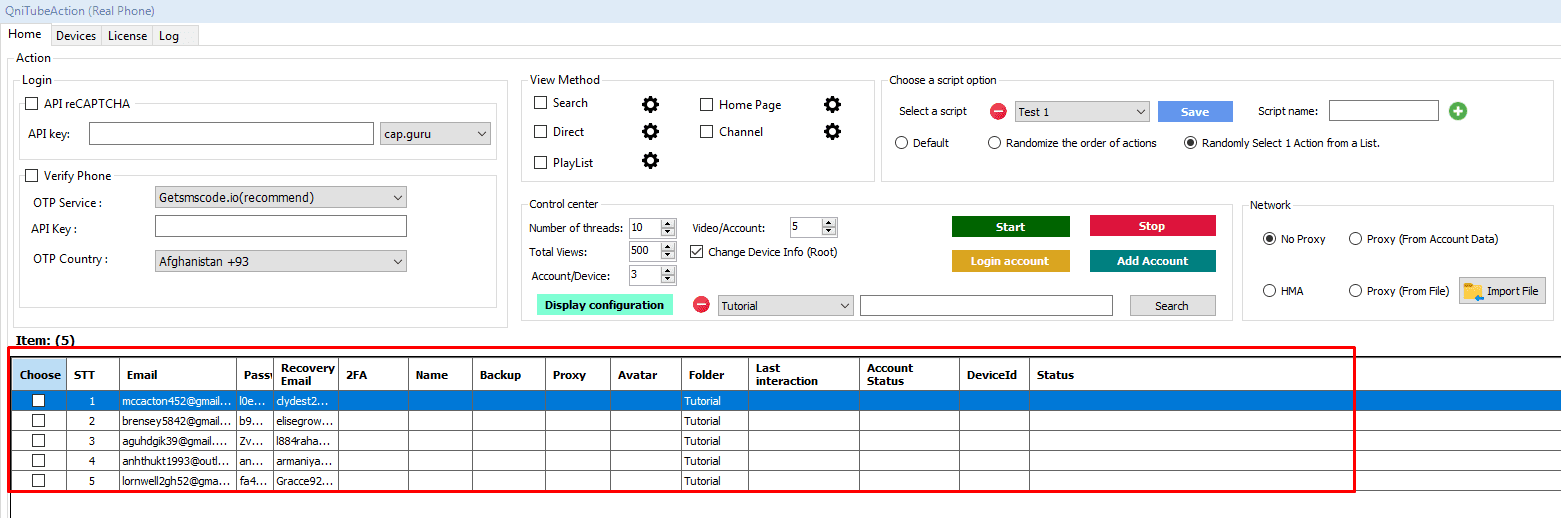
Task: Focus the Verify Phone API Key field
Action: tap(280, 226)
